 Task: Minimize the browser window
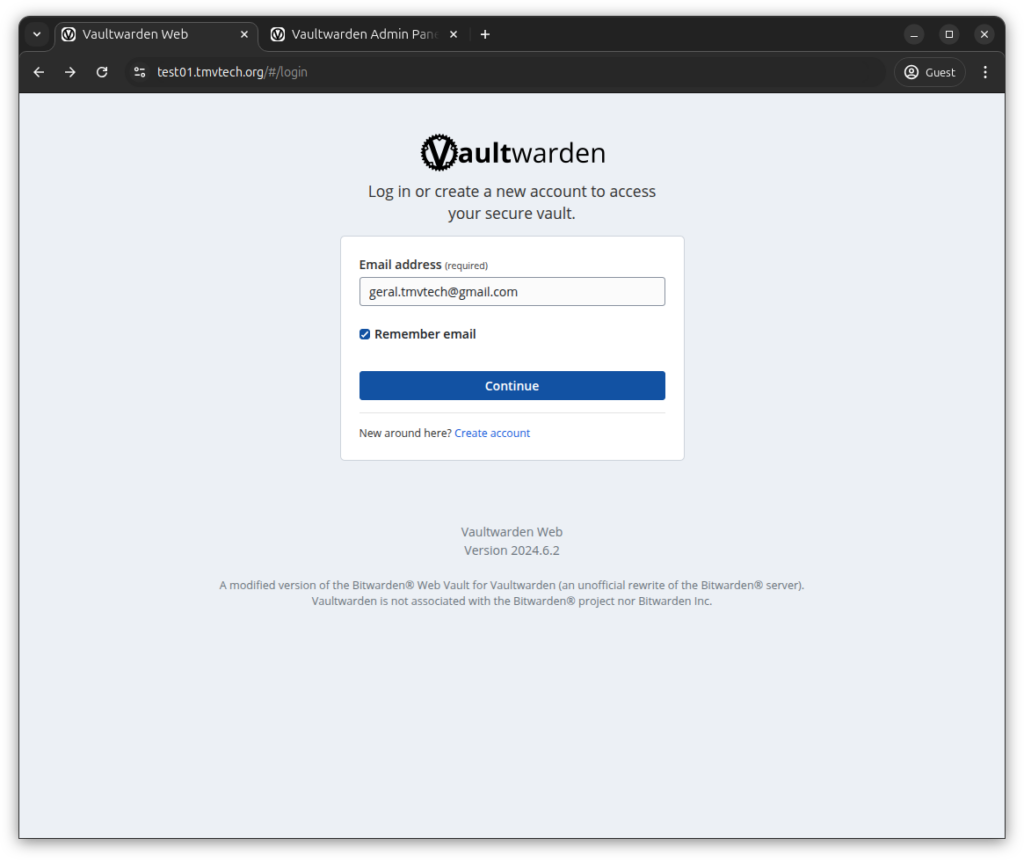point(914,34)
